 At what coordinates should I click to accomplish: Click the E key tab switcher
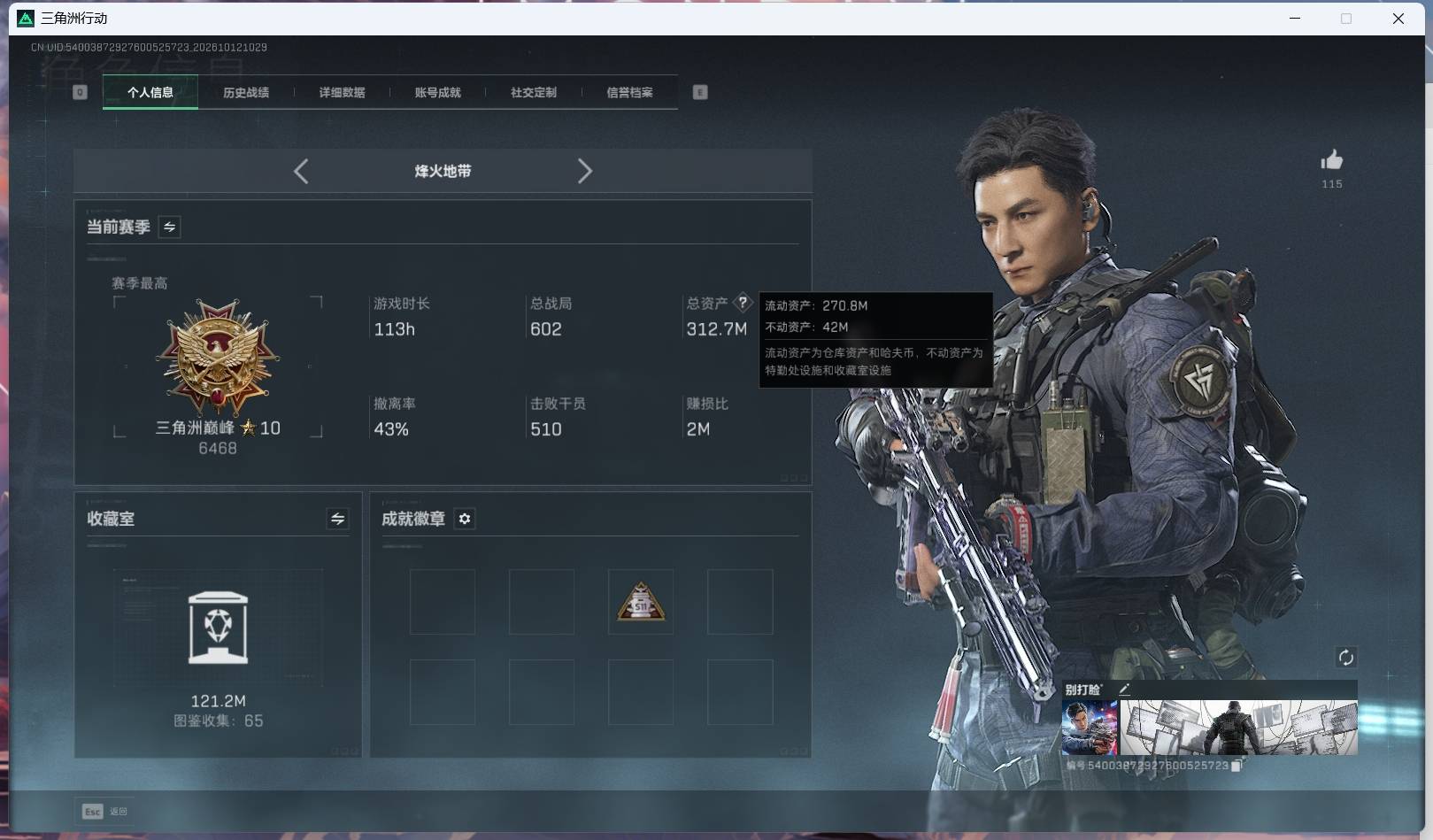coord(699,92)
